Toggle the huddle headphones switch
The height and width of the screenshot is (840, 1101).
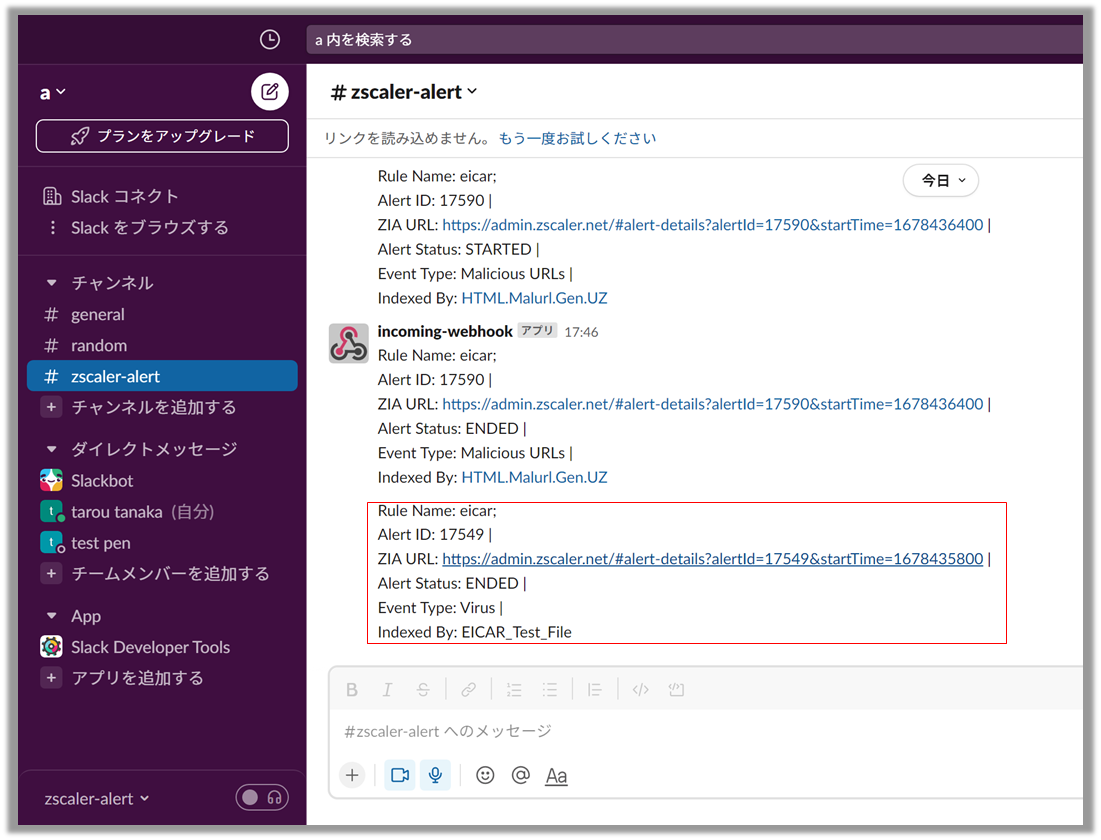[262, 797]
